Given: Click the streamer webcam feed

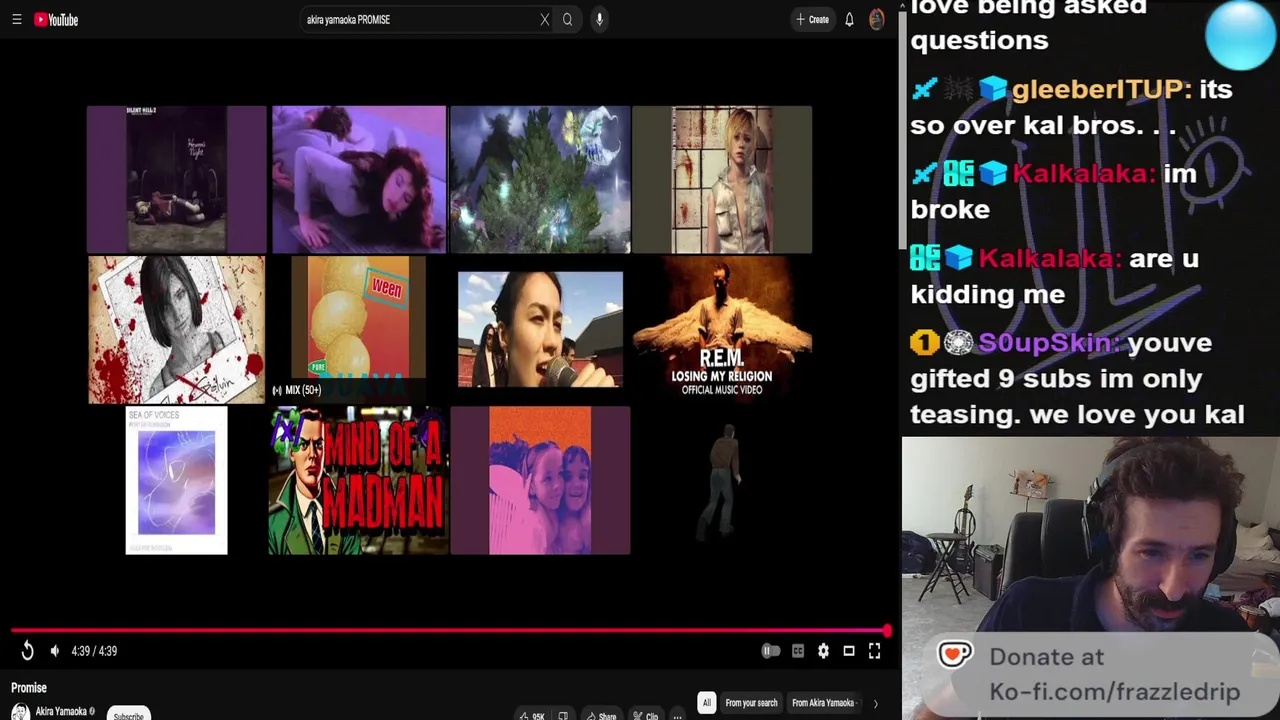Looking at the screenshot, I should (1090, 578).
